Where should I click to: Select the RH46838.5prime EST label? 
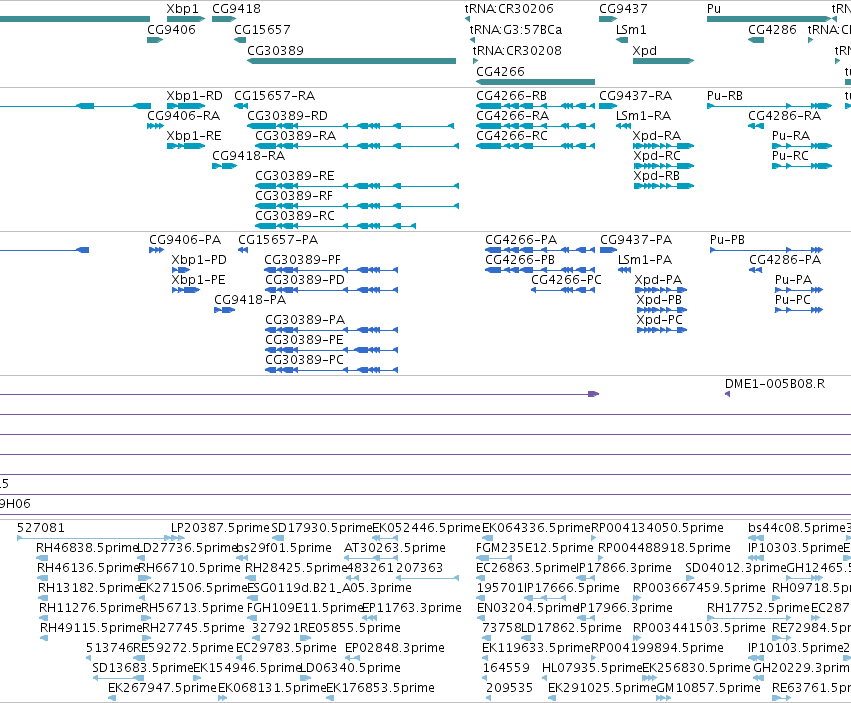(87, 548)
